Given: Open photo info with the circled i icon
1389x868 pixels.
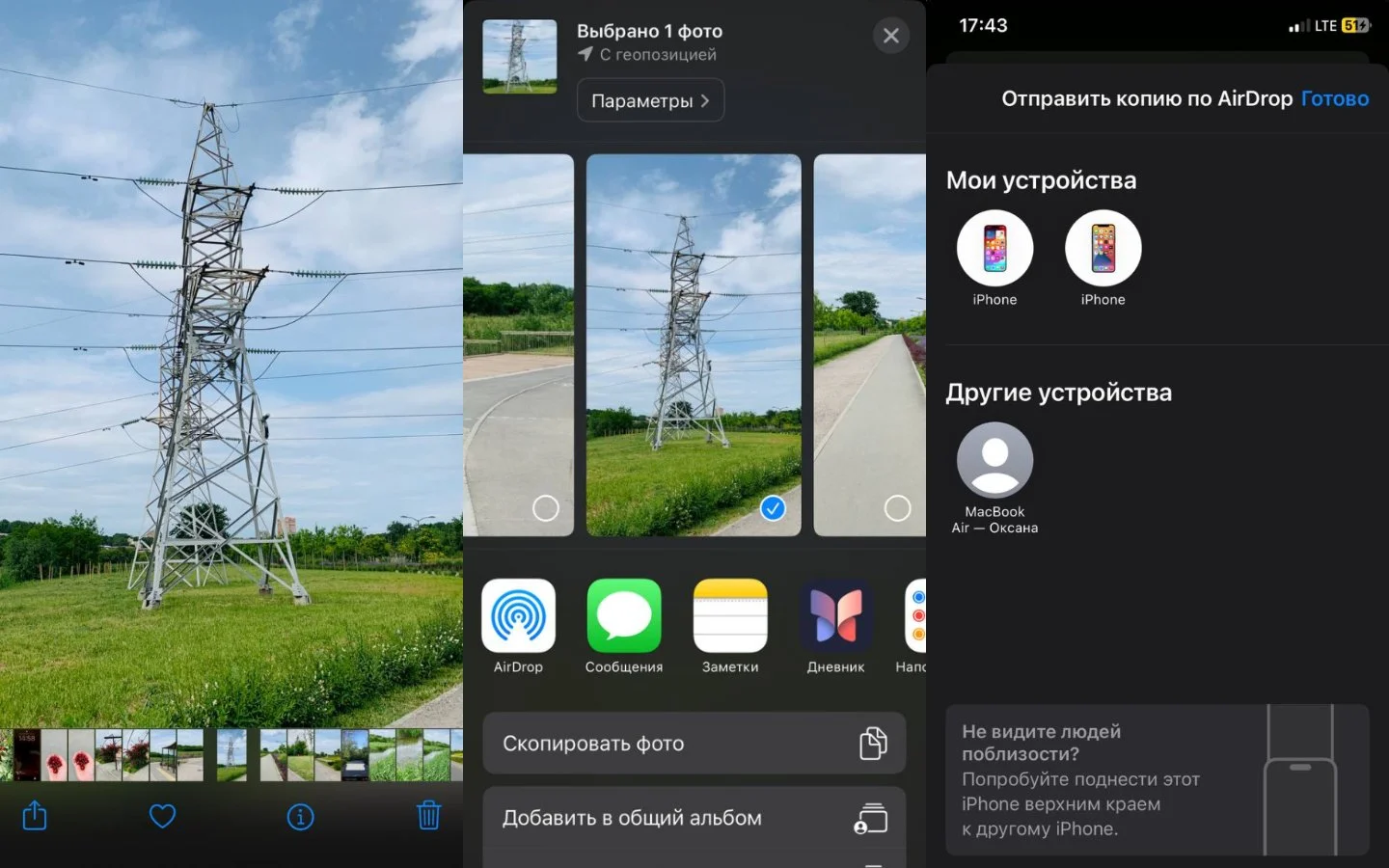Looking at the screenshot, I should (x=300, y=817).
